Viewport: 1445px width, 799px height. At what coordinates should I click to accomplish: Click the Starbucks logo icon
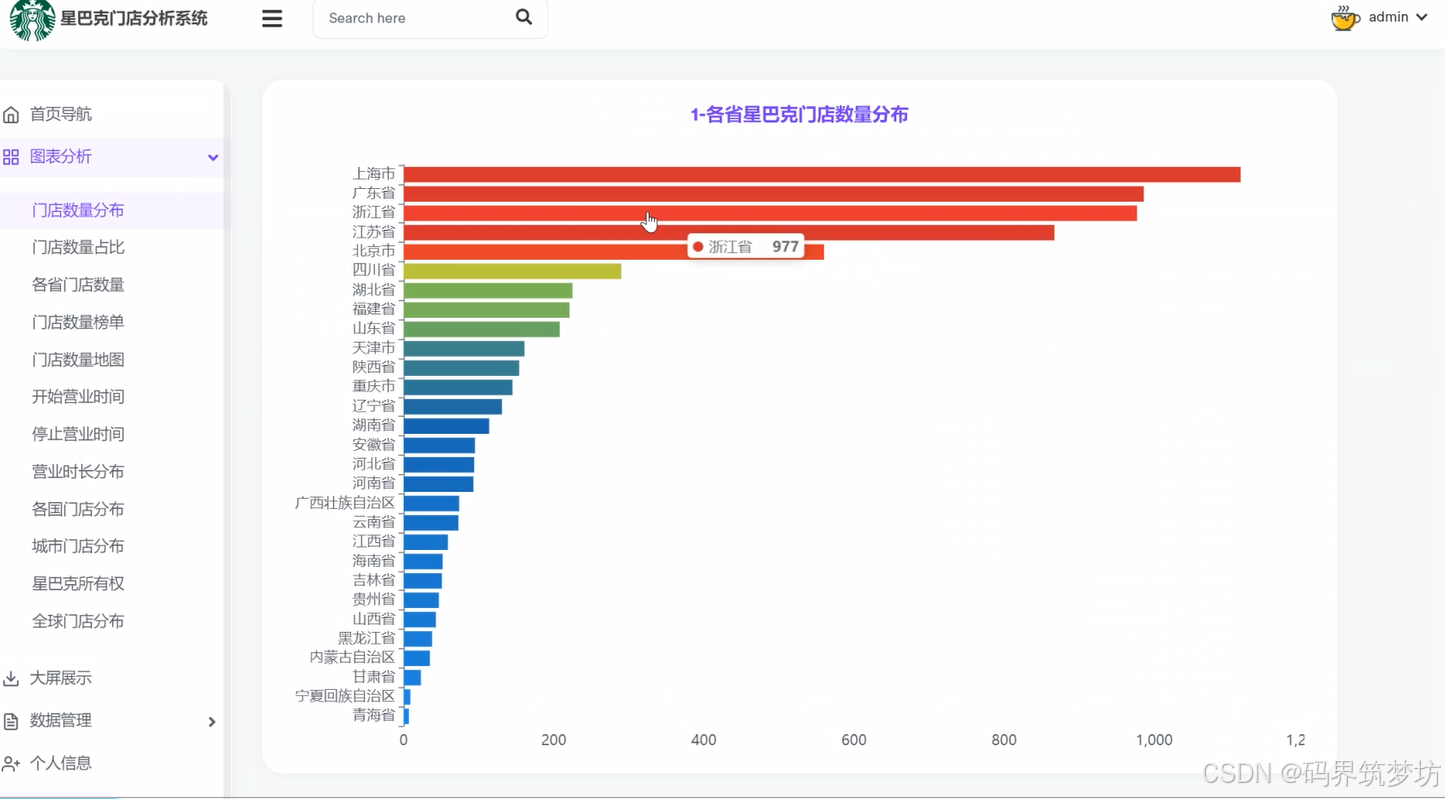click(31, 20)
